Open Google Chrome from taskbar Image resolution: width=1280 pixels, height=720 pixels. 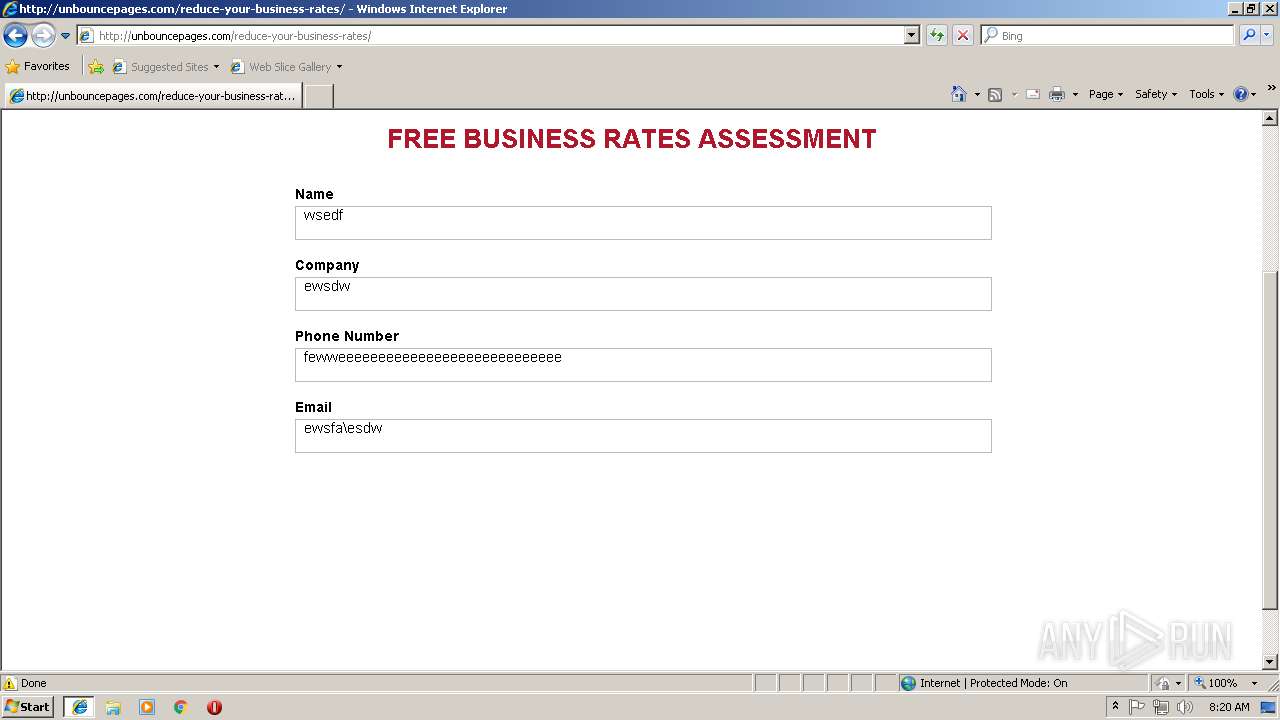[x=181, y=707]
